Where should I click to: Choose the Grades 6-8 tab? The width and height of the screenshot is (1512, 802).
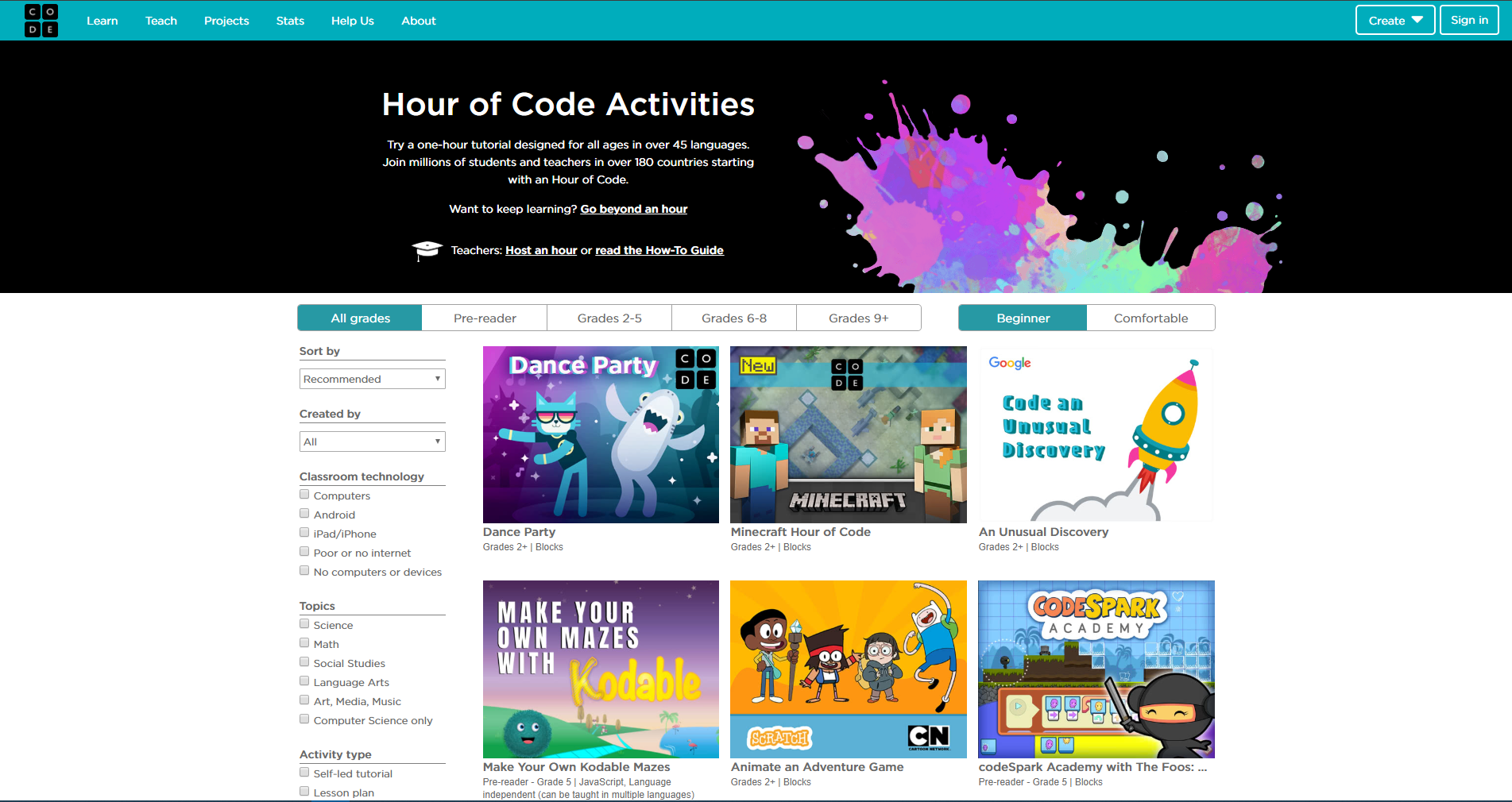[734, 318]
